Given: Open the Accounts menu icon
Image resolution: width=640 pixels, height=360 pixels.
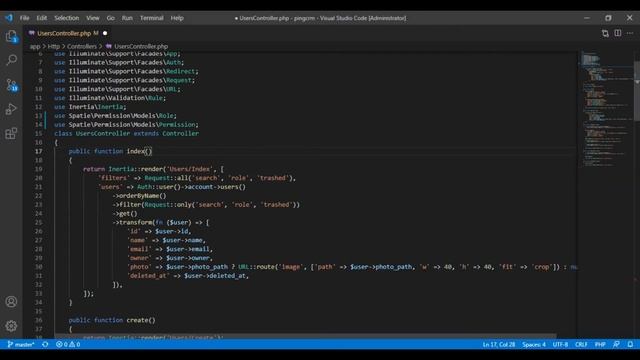Looking at the screenshot, I should [11, 302].
